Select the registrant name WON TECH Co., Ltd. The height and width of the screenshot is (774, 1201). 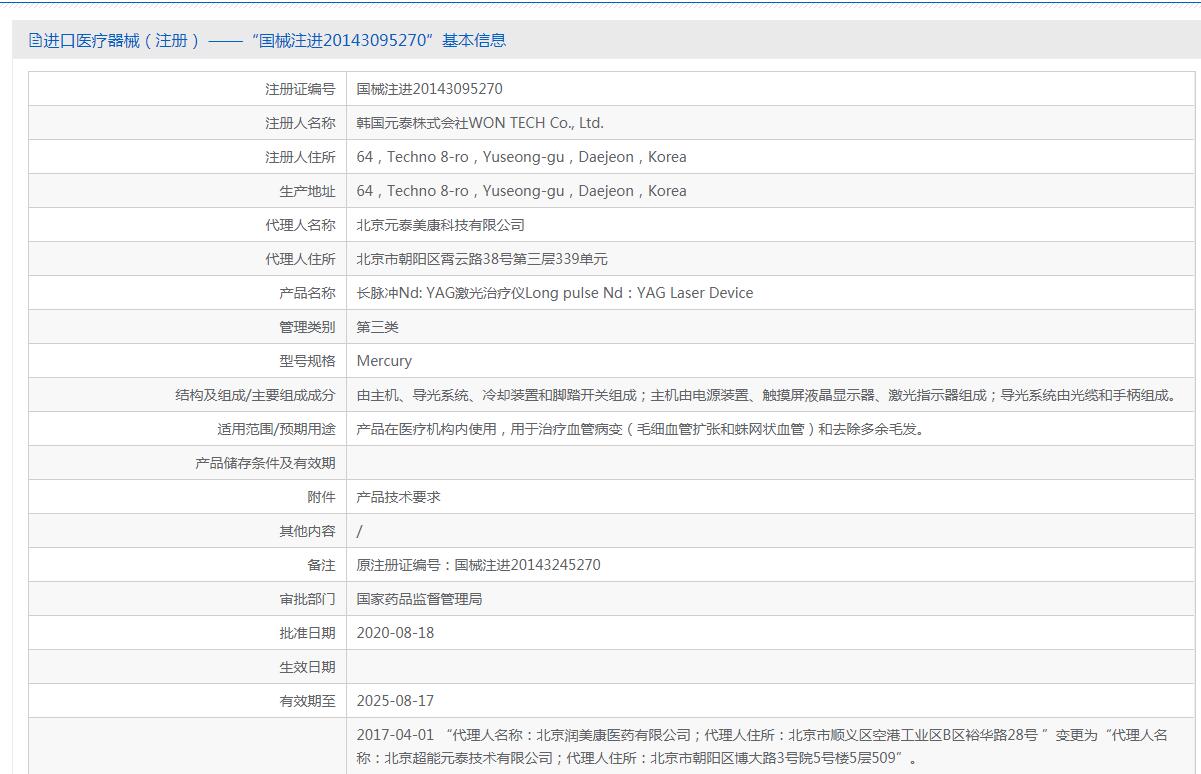click(480, 123)
